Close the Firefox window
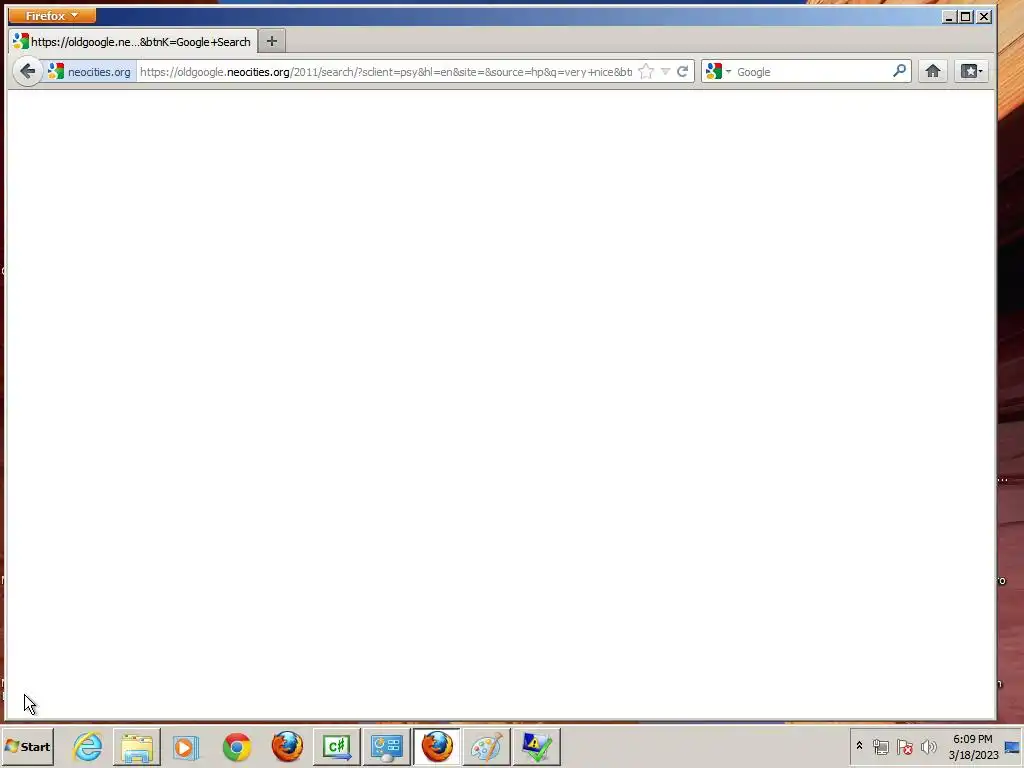The image size is (1024, 768). click(984, 16)
